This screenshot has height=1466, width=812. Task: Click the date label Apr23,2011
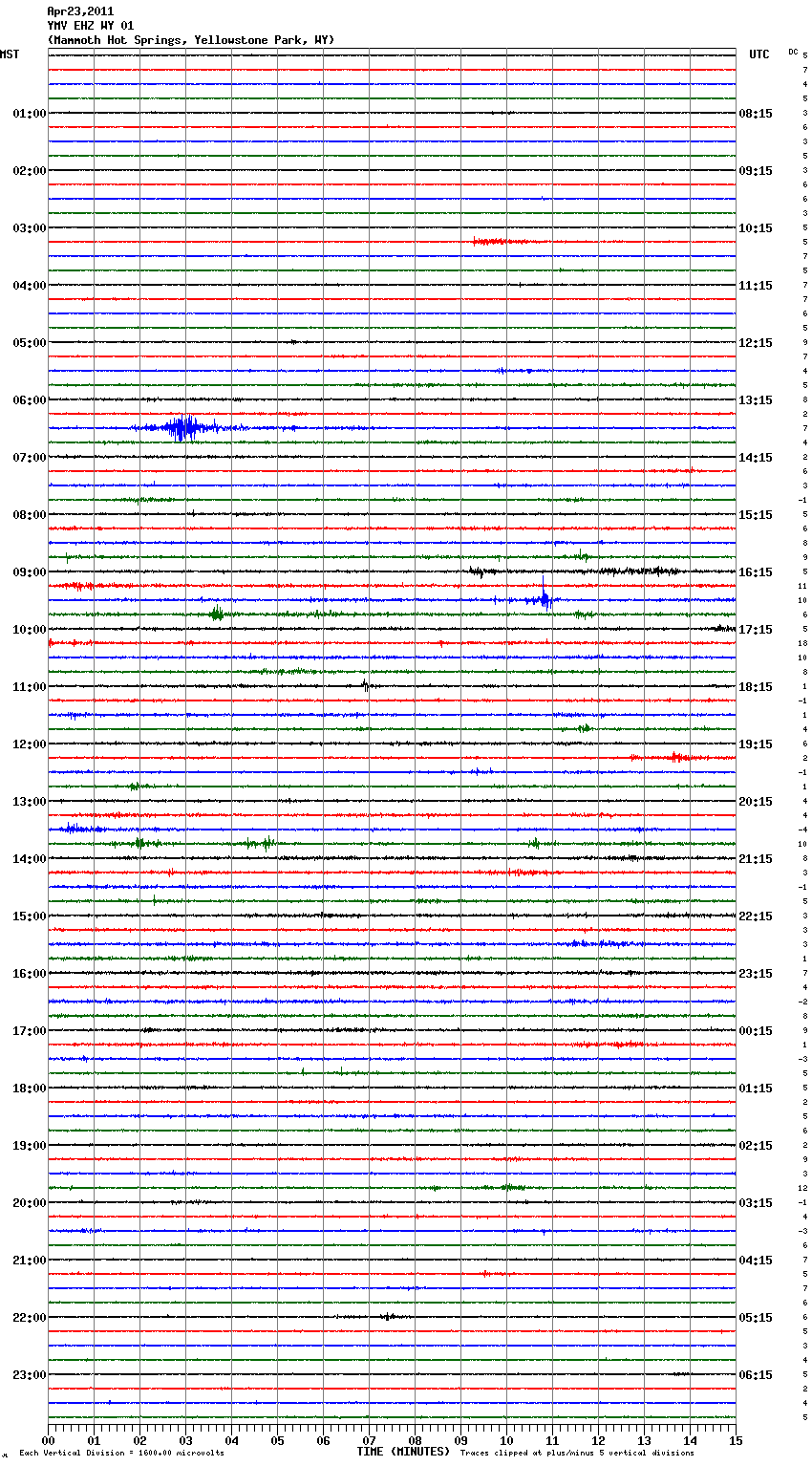pos(80,11)
